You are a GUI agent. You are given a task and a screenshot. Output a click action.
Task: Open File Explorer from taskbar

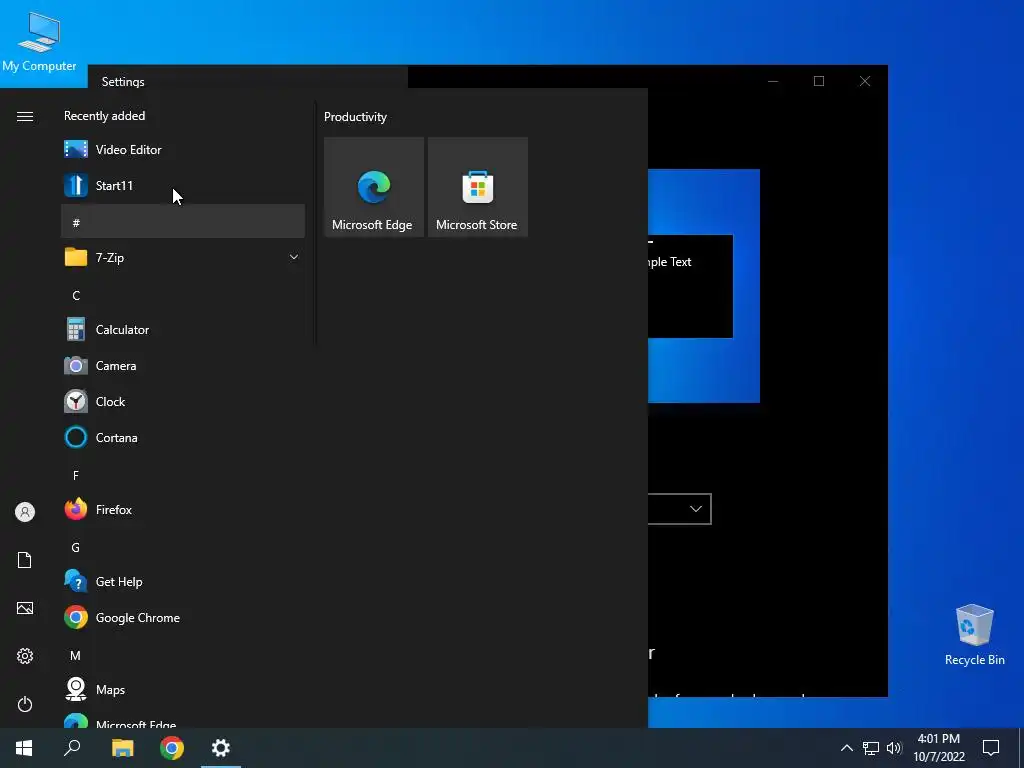(x=122, y=748)
